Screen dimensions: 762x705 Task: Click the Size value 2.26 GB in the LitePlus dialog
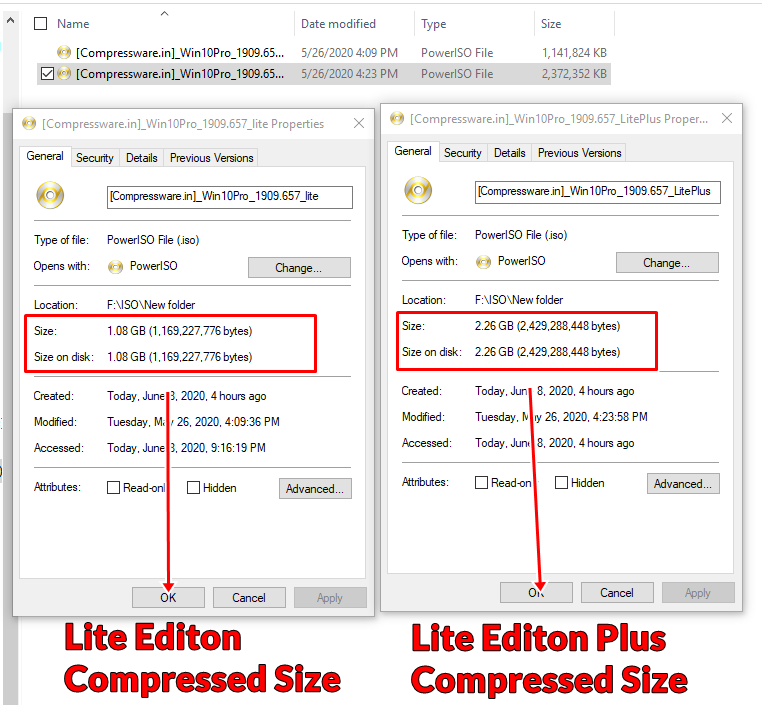click(x=547, y=326)
